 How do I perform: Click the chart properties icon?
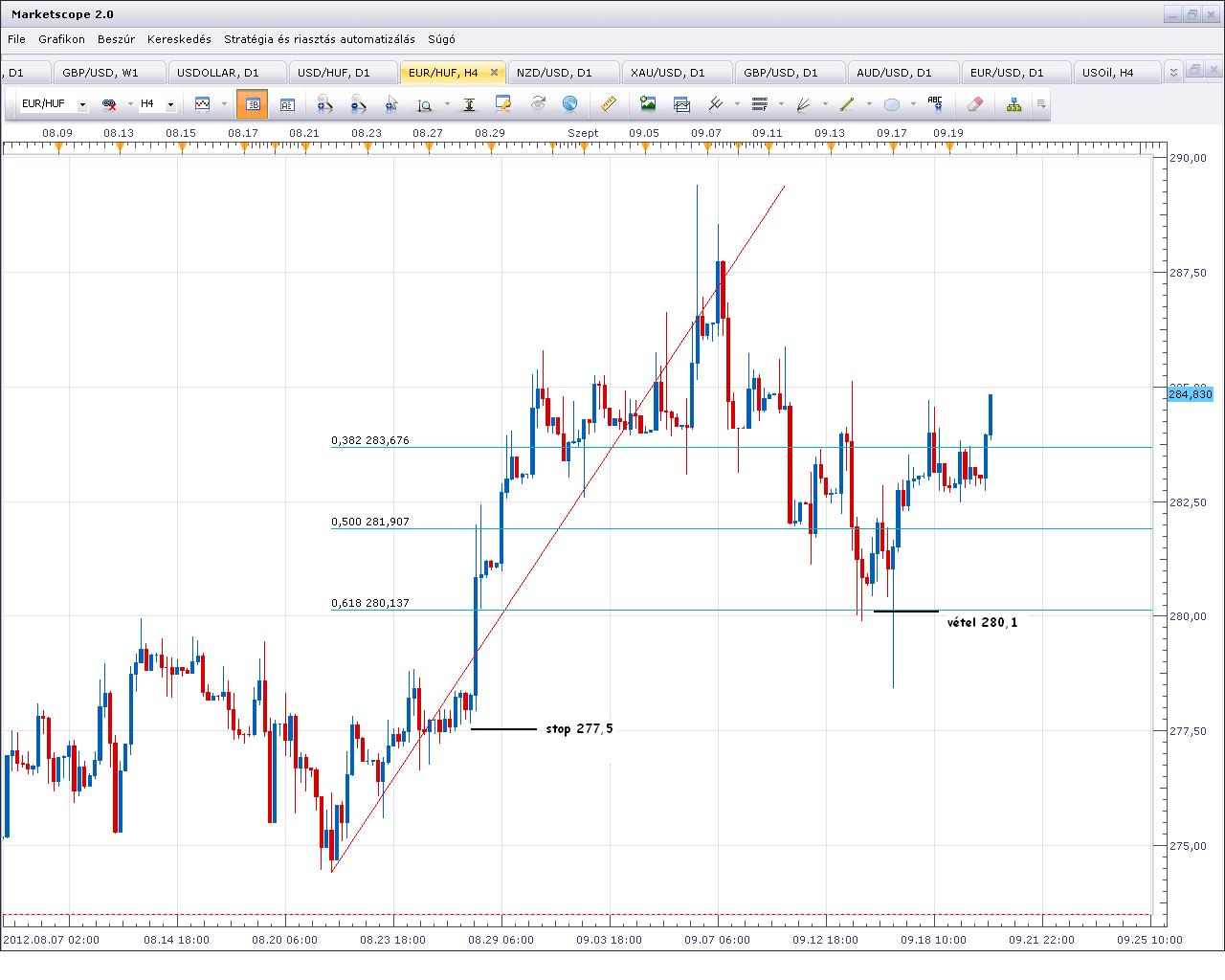coord(503,104)
